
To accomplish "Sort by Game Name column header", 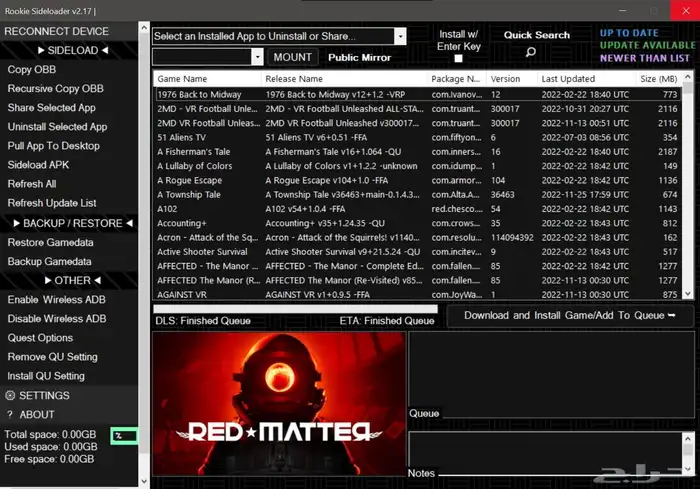I will point(208,79).
